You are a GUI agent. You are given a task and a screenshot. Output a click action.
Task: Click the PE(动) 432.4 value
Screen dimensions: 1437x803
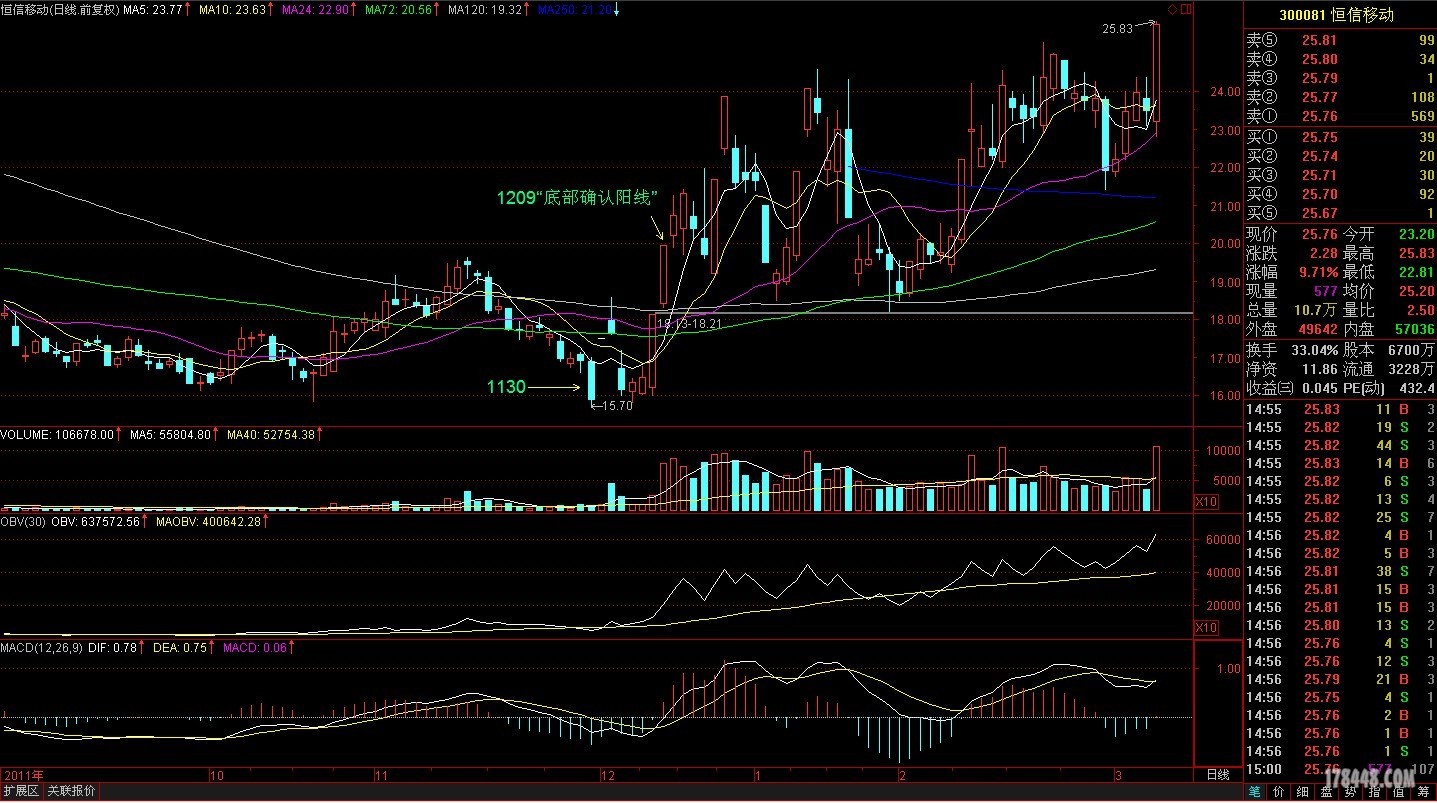1416,388
